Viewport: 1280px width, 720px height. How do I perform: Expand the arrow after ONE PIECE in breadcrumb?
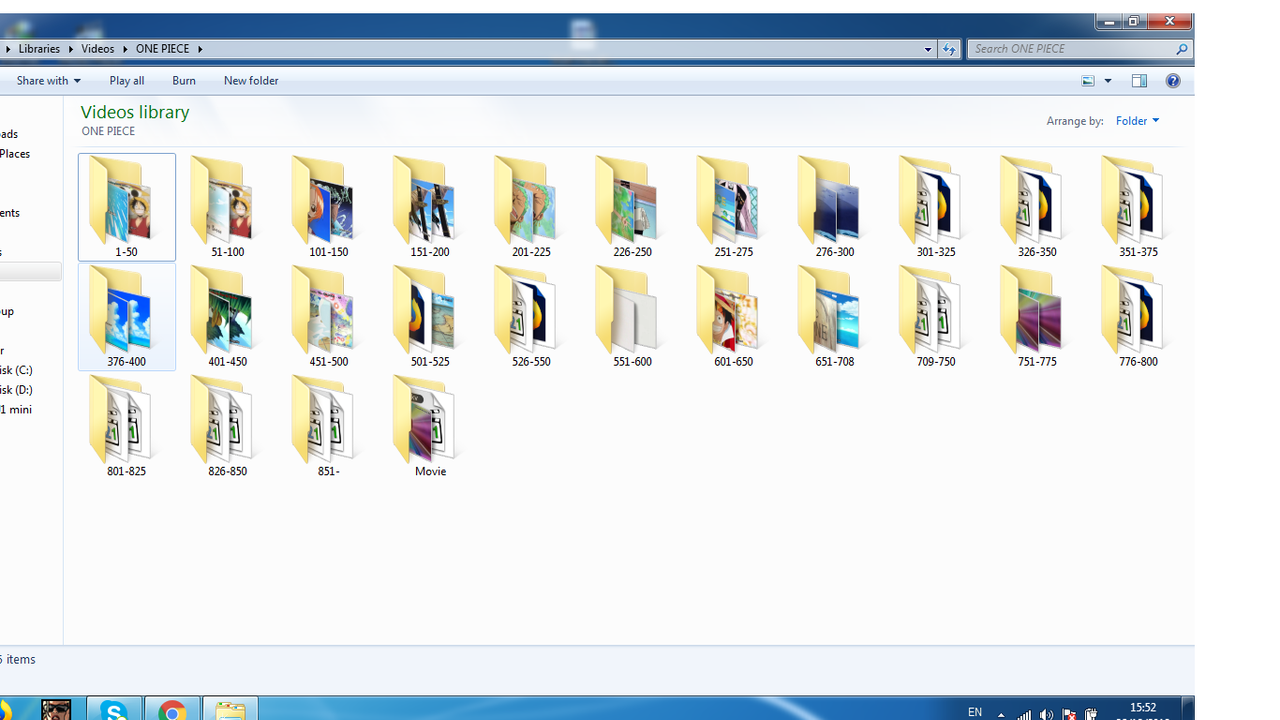[x=200, y=49]
